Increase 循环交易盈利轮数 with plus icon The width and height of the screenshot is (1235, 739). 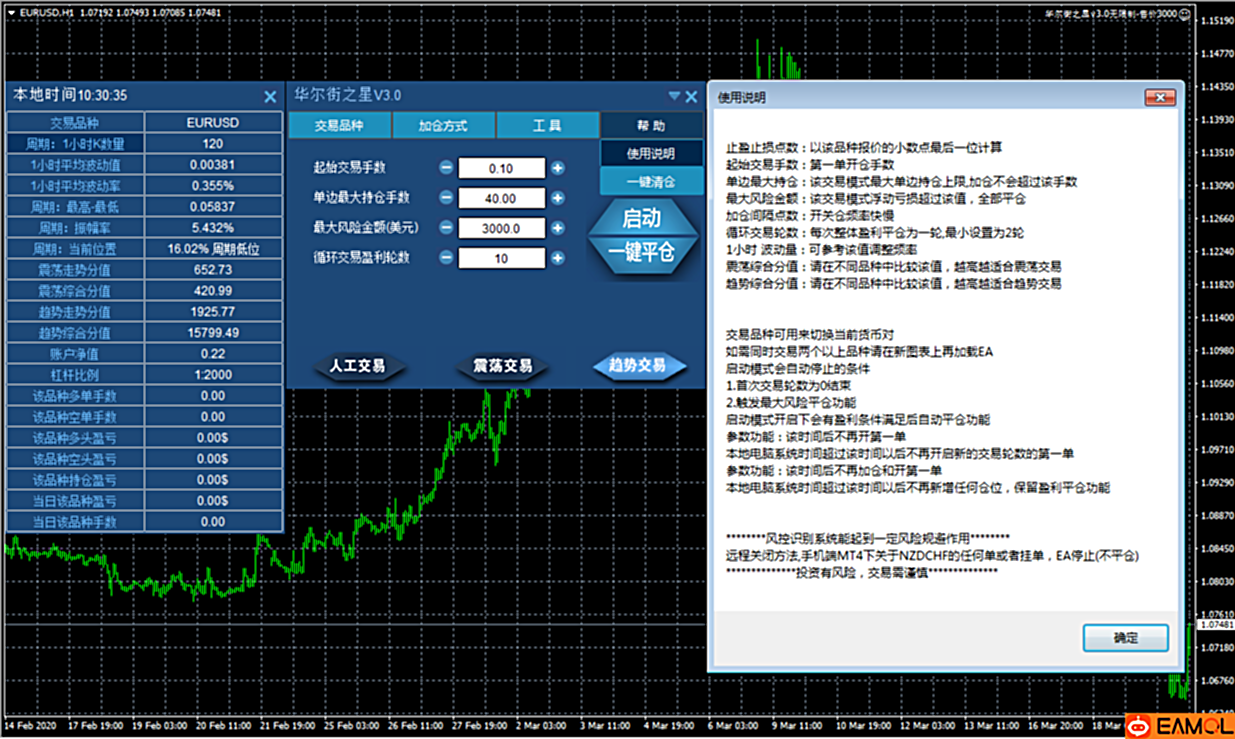(x=558, y=258)
